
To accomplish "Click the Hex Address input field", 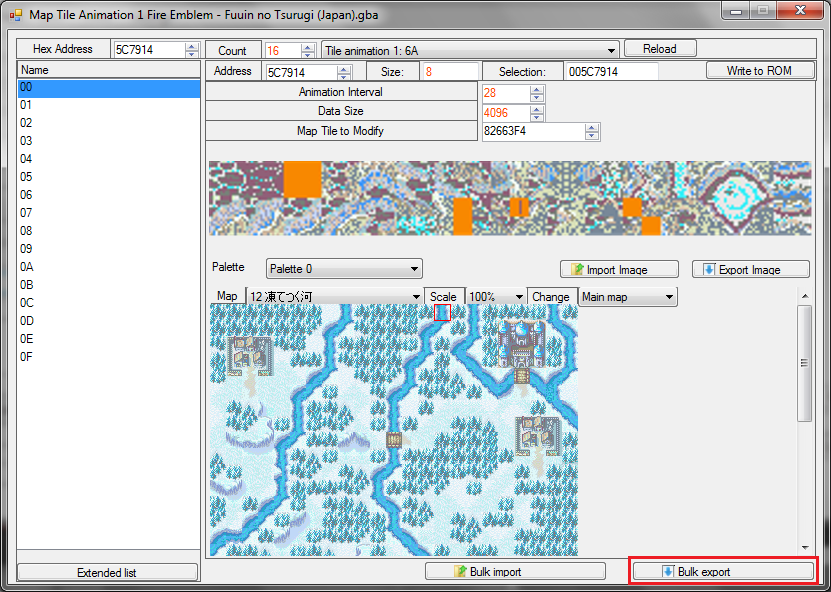I will [x=150, y=50].
